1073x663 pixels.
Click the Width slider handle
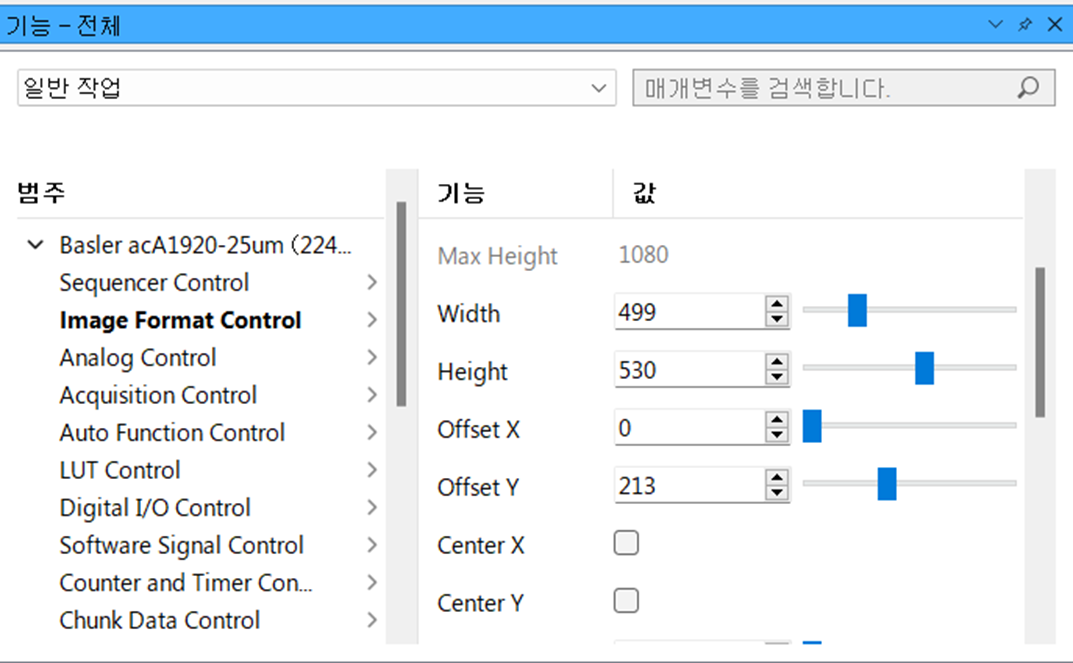[857, 310]
